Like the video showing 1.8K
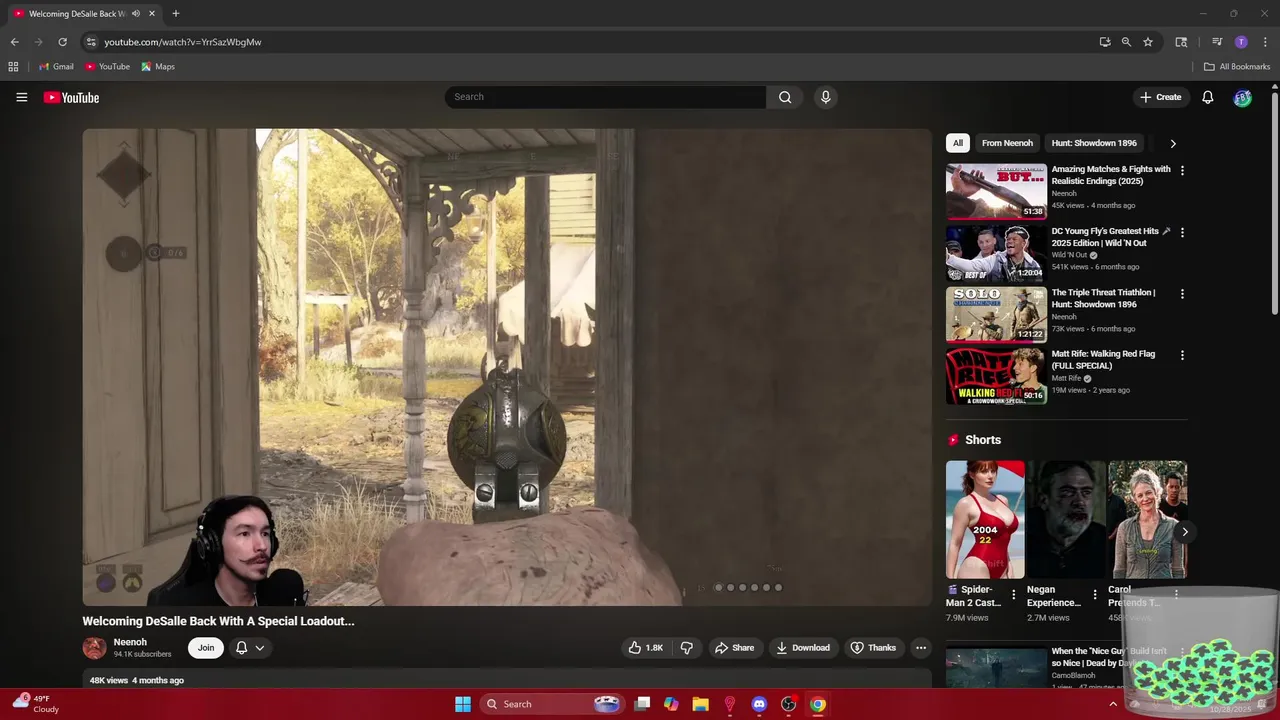 coord(645,648)
